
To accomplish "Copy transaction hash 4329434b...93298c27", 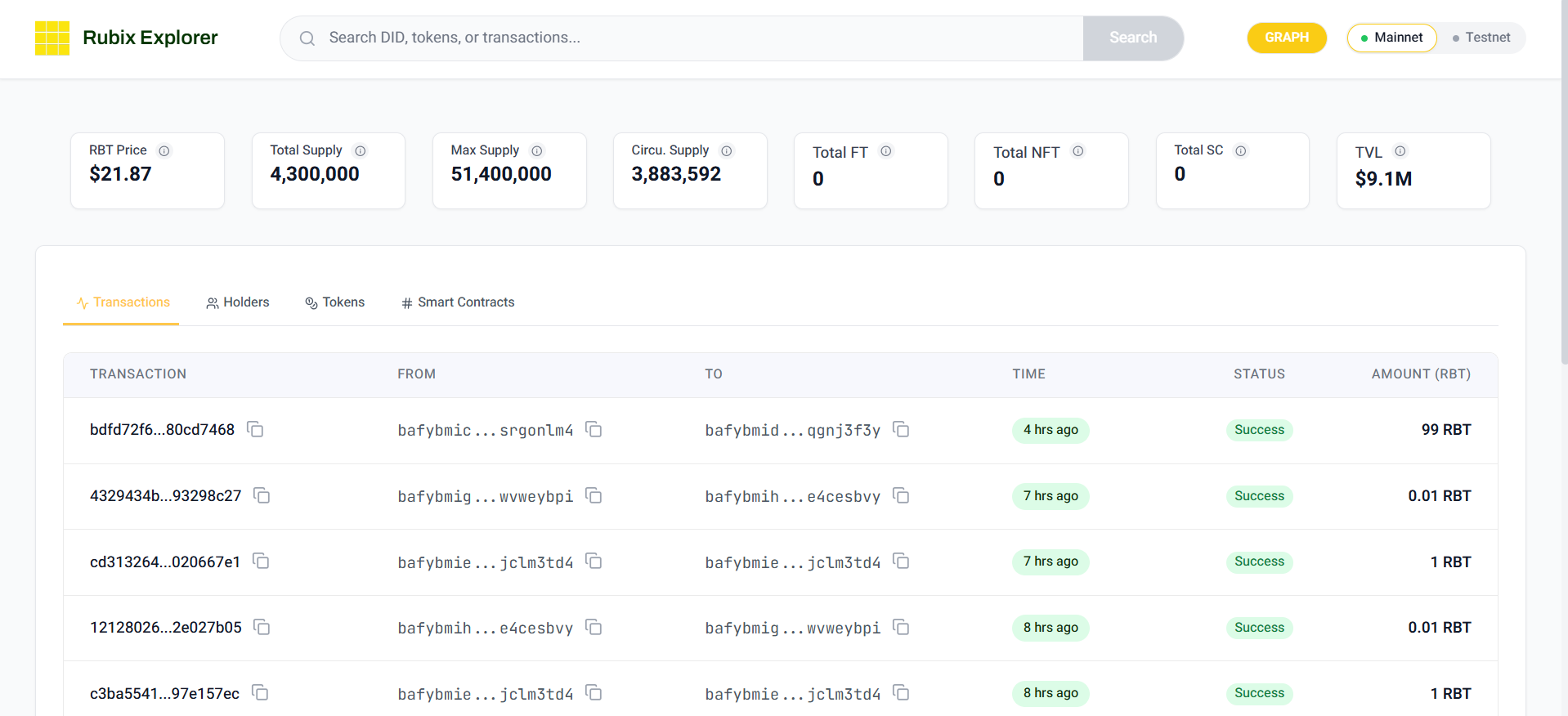I will pyautogui.click(x=262, y=495).
